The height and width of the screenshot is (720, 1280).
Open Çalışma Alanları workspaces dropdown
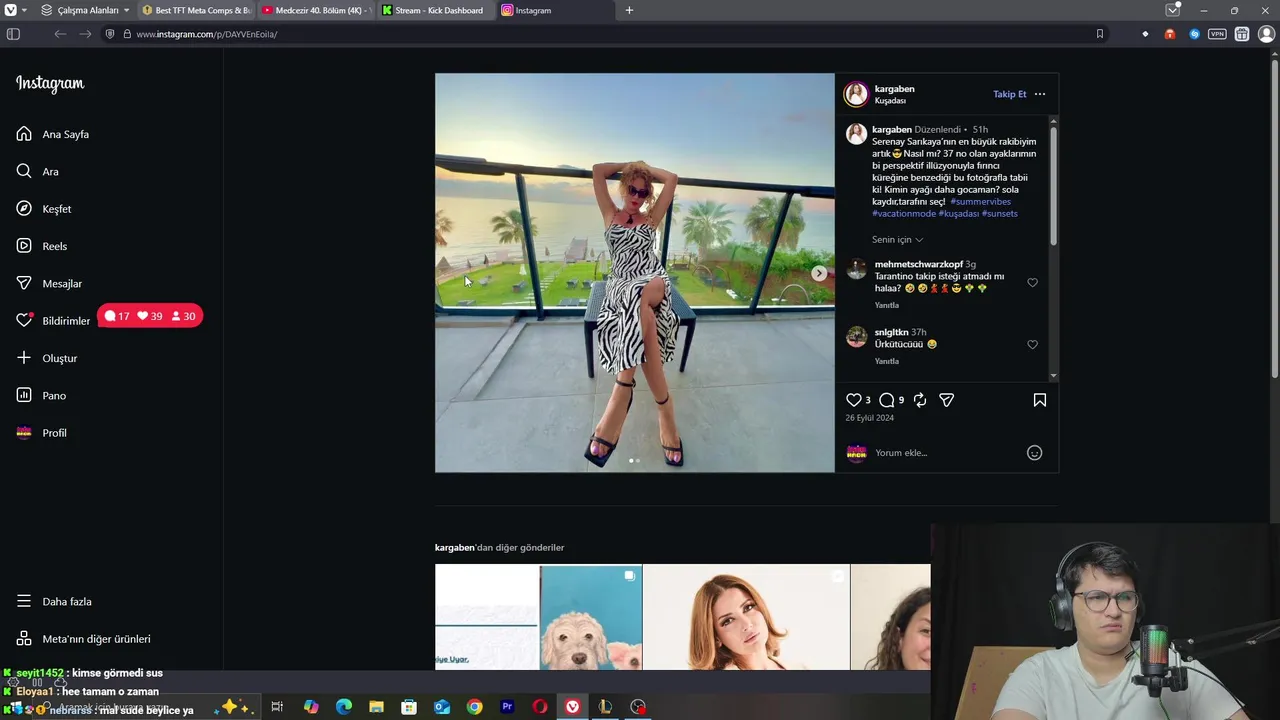tap(86, 10)
